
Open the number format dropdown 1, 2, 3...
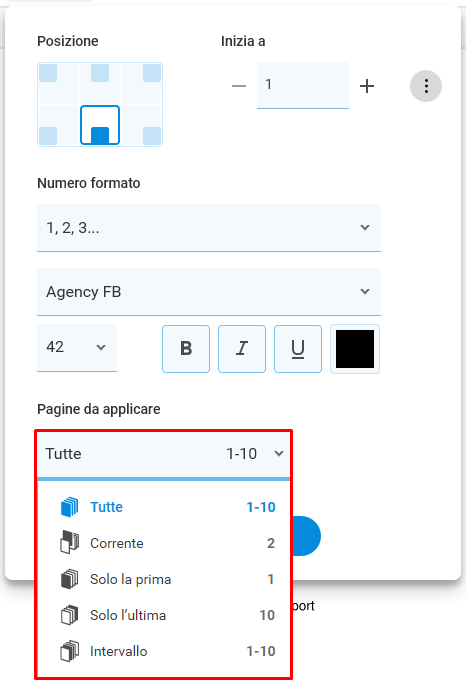coord(209,228)
